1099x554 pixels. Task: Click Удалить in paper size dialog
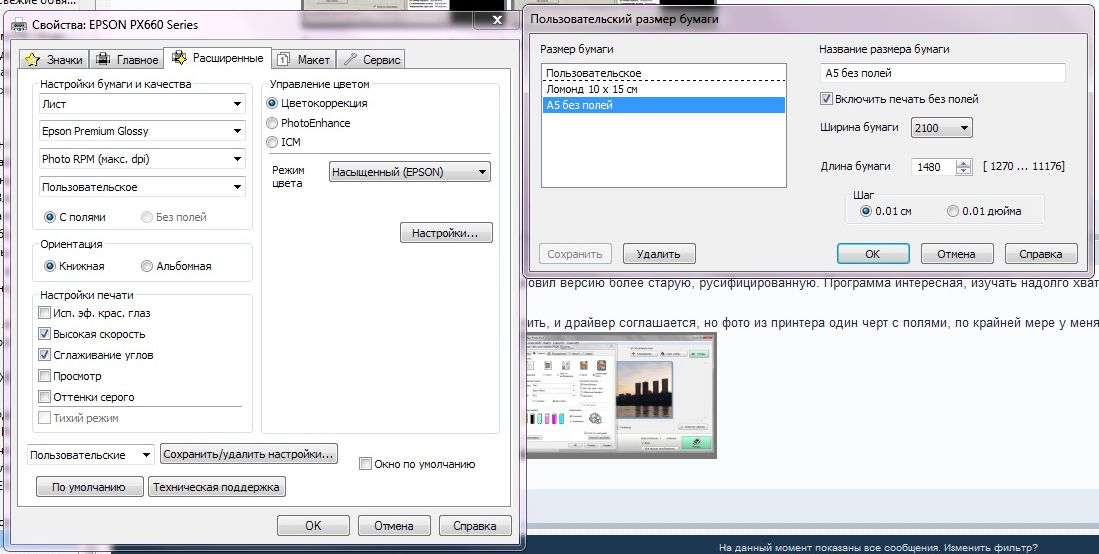tap(659, 254)
